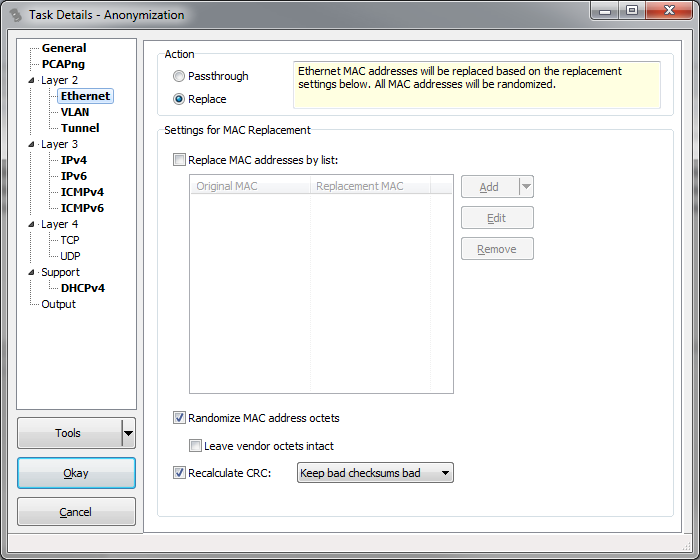This screenshot has height=560, width=700.
Task: Enable Replace MAC addresses by list
Action: pos(179,160)
